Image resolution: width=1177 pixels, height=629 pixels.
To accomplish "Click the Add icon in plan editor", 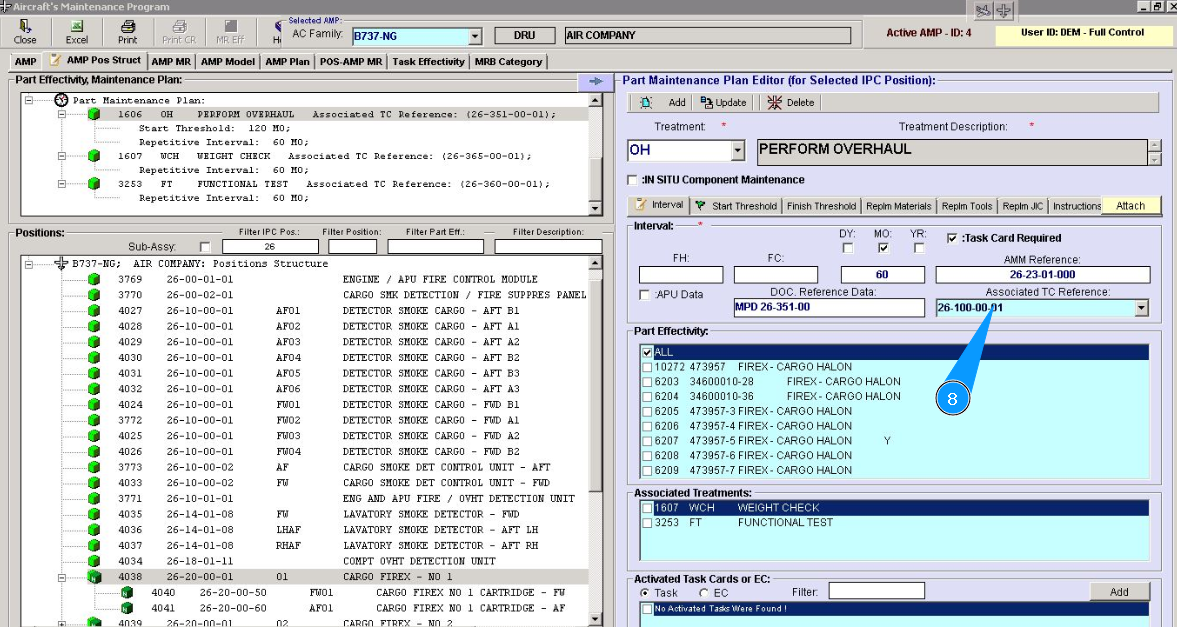I will point(646,103).
